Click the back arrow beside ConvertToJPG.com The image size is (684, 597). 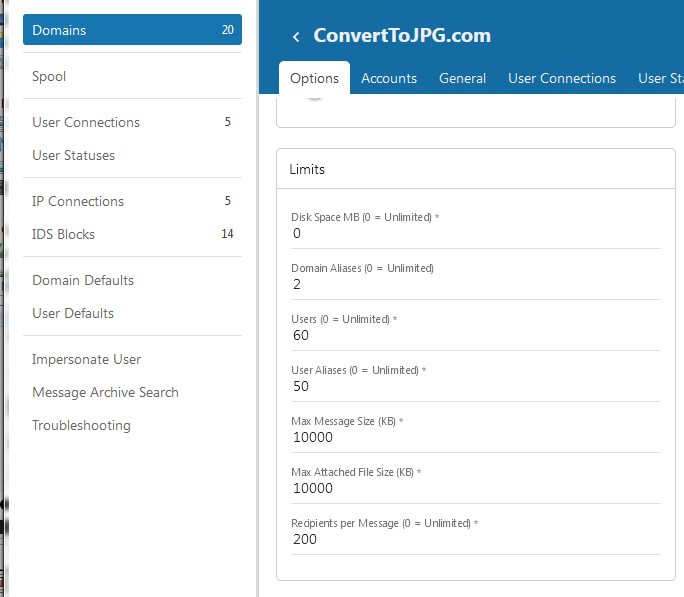(296, 37)
